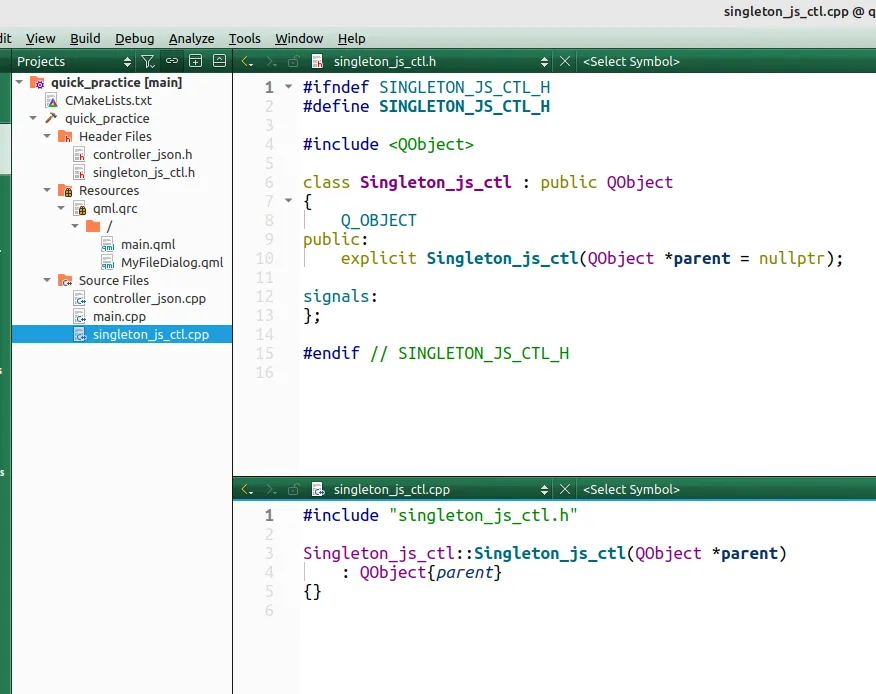
Task: Click '#define SINGLETON_JS_CTL_H' line
Action: tap(426, 106)
